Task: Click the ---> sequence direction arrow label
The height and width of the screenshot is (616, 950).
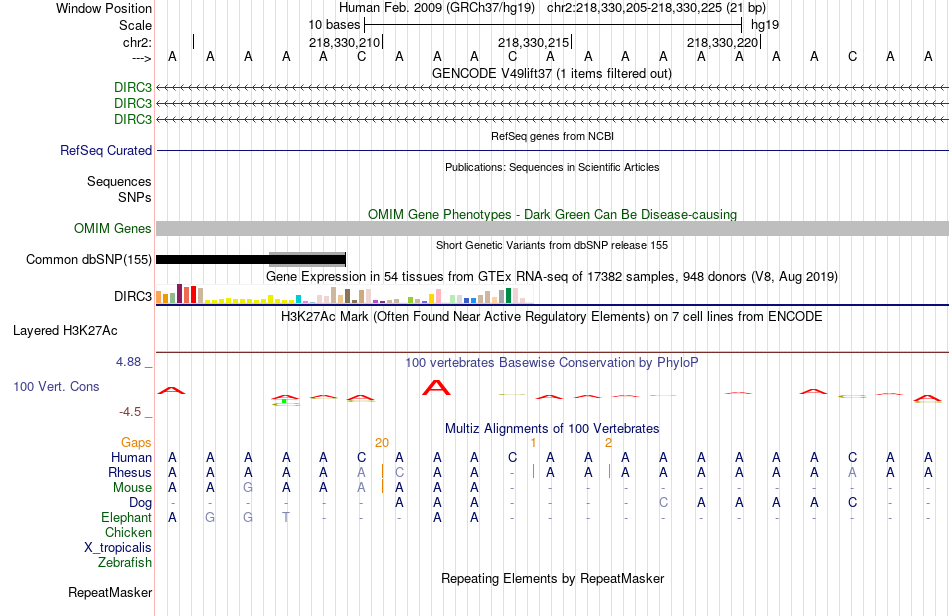Action: pos(141,58)
